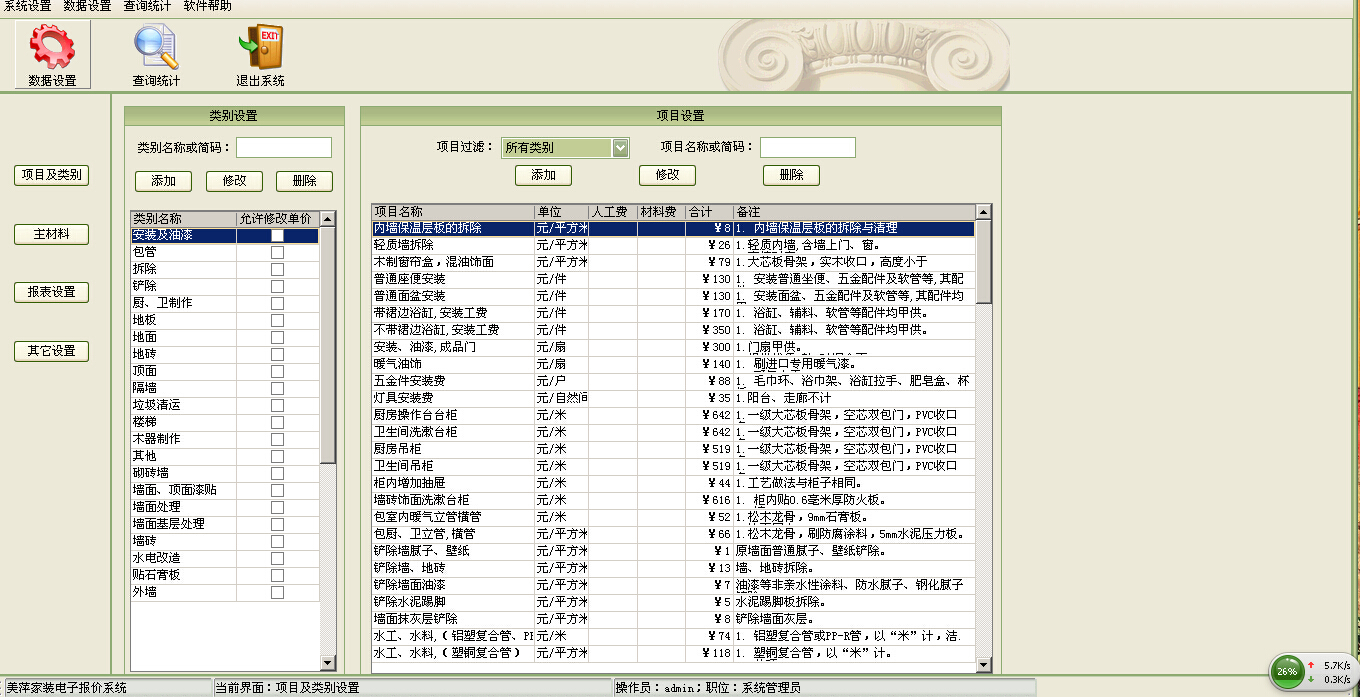
Task: Select project row 铲除墙面油漆
Action: pos(673,586)
